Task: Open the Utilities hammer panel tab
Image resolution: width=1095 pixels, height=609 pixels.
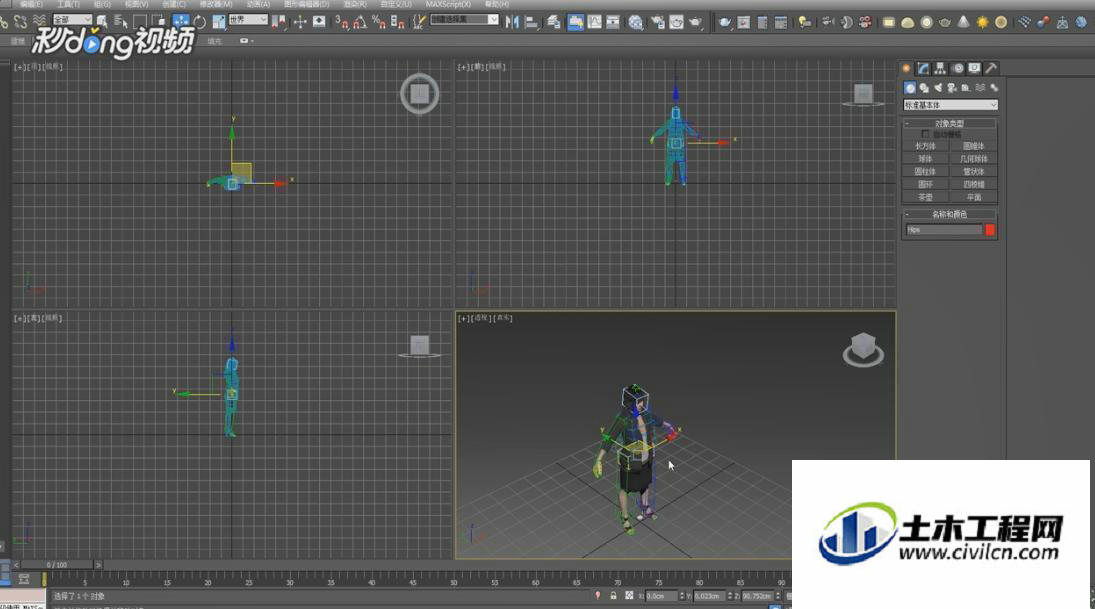Action: point(991,68)
